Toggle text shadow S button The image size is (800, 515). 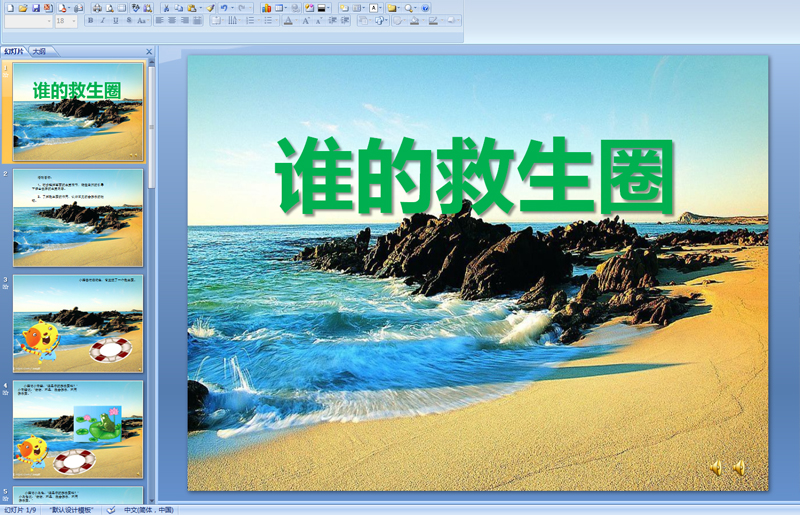coord(129,20)
